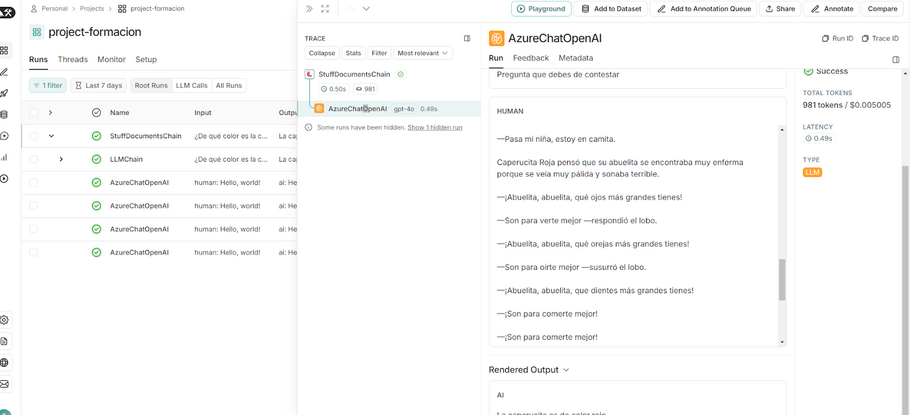Expand trace panel to fullscreen
Image resolution: width=910 pixels, height=415 pixels.
[x=325, y=9]
